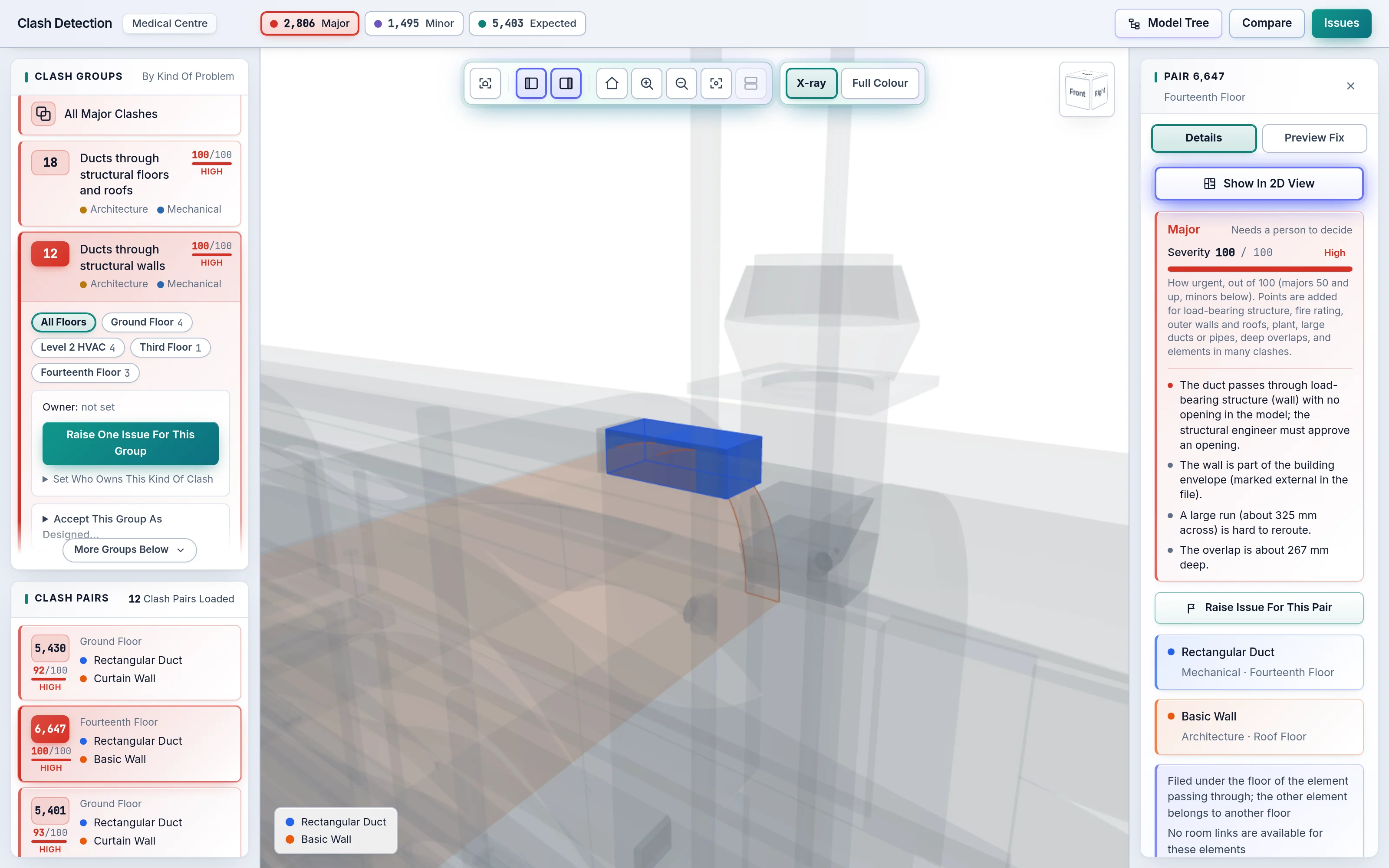Select the Level 2 HVAC filter chip
Viewport: 1389px width, 868px height.
click(78, 347)
